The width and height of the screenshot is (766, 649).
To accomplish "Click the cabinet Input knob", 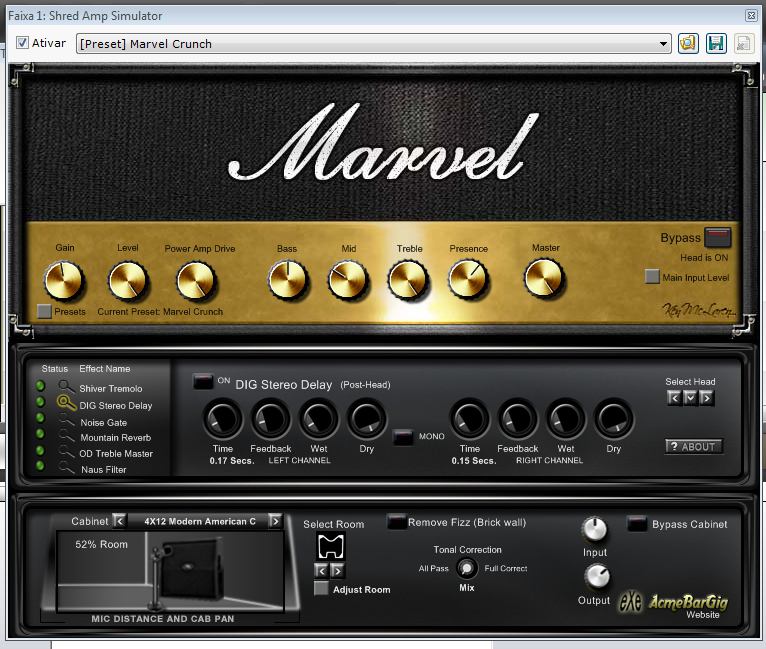I will click(595, 529).
